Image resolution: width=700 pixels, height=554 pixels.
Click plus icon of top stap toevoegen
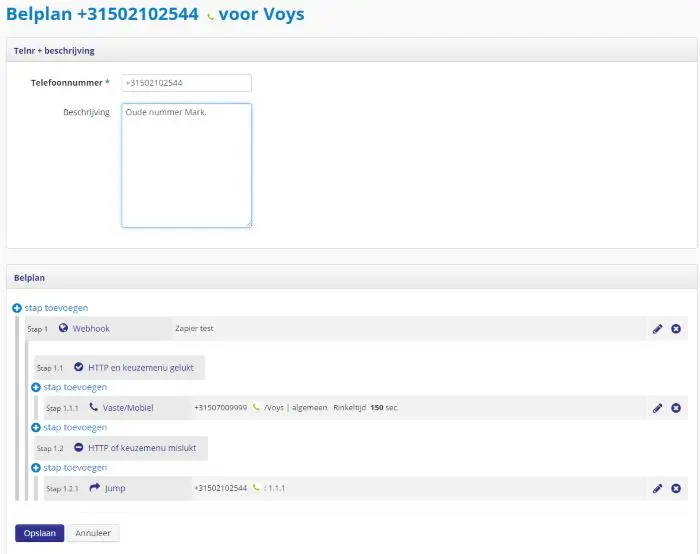point(17,308)
